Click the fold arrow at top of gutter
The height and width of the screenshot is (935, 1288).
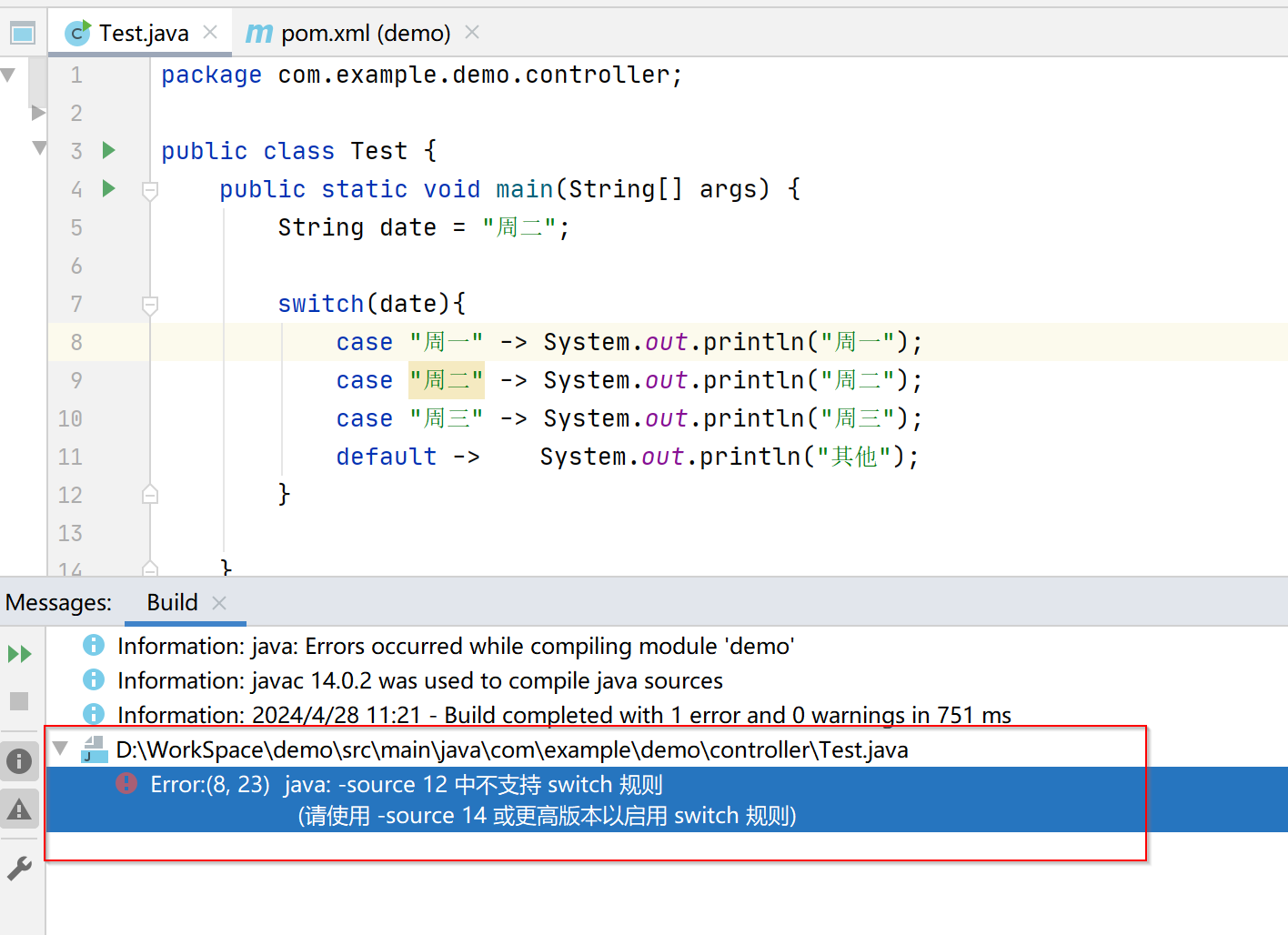[9, 75]
